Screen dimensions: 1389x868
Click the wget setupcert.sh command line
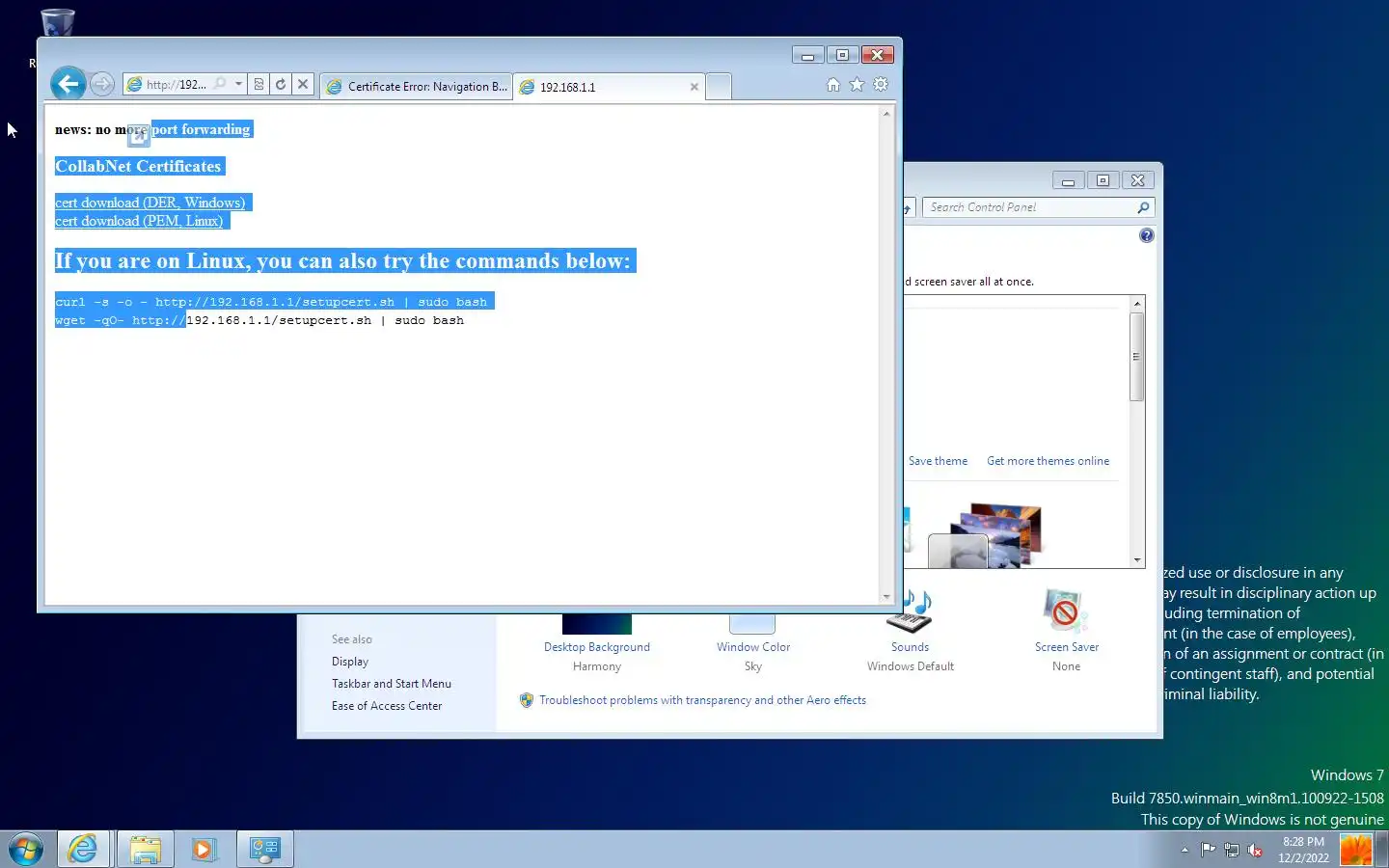pyautogui.click(x=259, y=320)
